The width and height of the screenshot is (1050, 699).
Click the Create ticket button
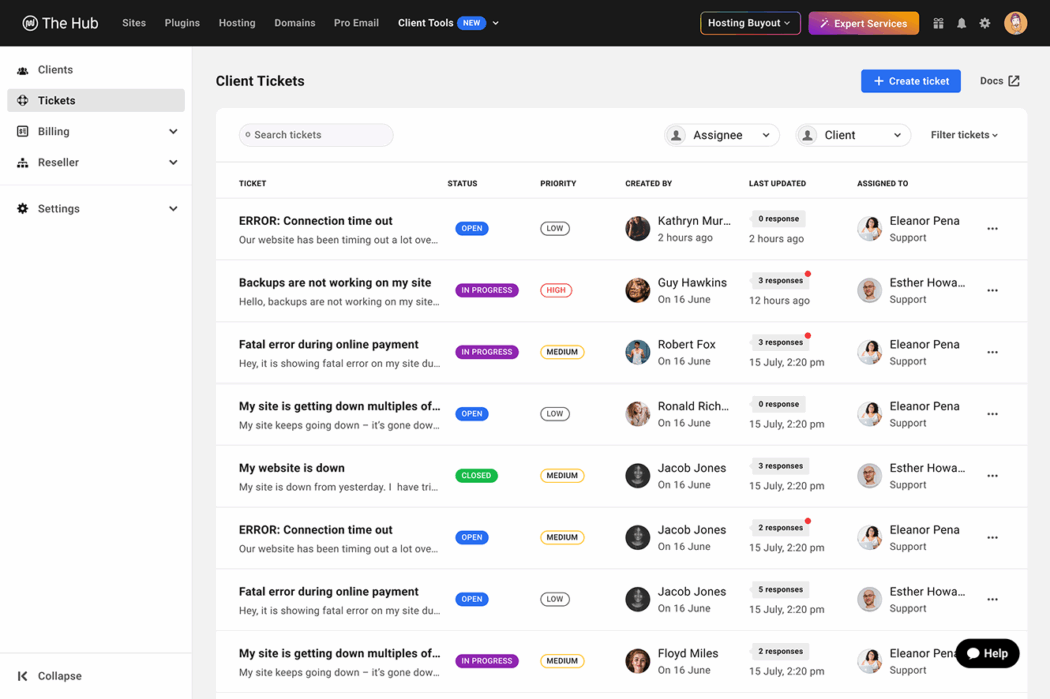(x=910, y=81)
